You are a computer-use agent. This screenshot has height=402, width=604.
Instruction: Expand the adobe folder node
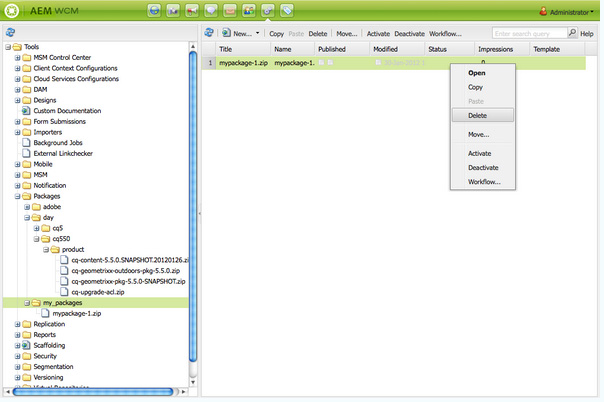point(27,207)
